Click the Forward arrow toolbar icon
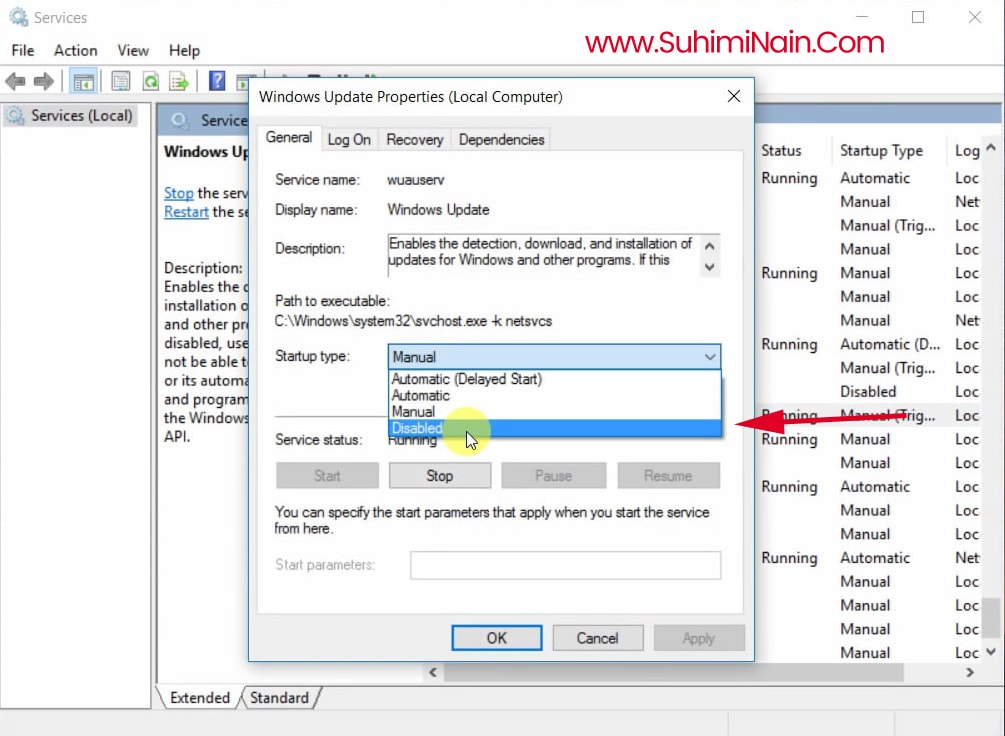This screenshot has width=1005, height=736. [x=44, y=82]
